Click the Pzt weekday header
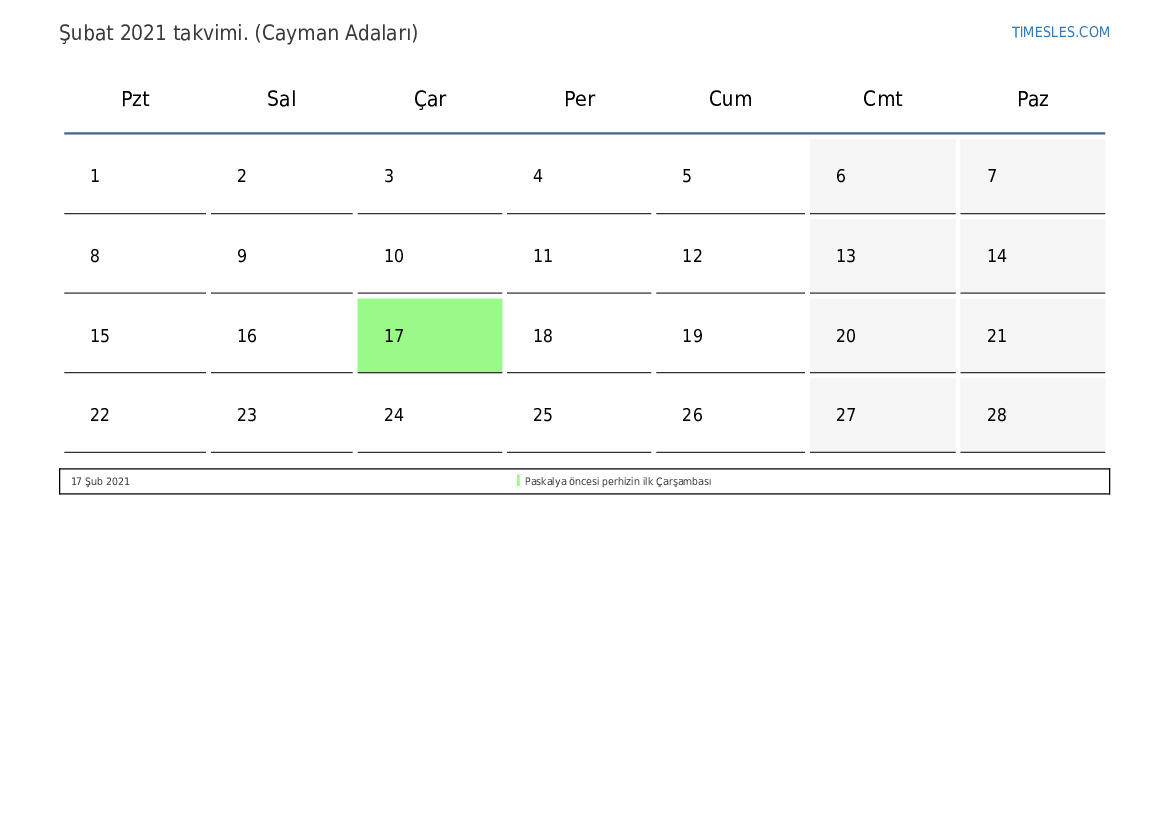The height and width of the screenshot is (827, 1169). point(135,99)
